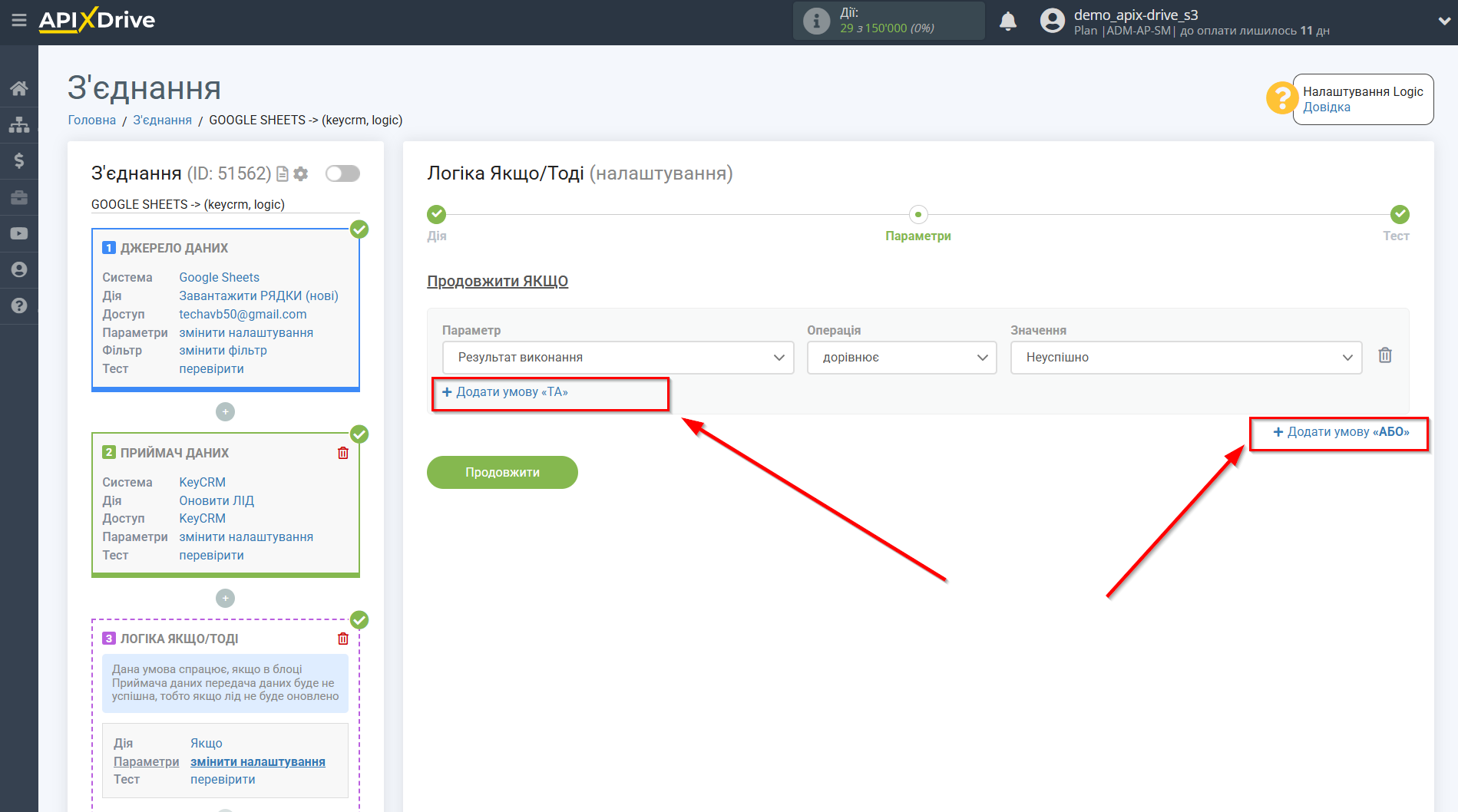
Task: Open connections sitemap sidebar icon
Action: [19, 124]
